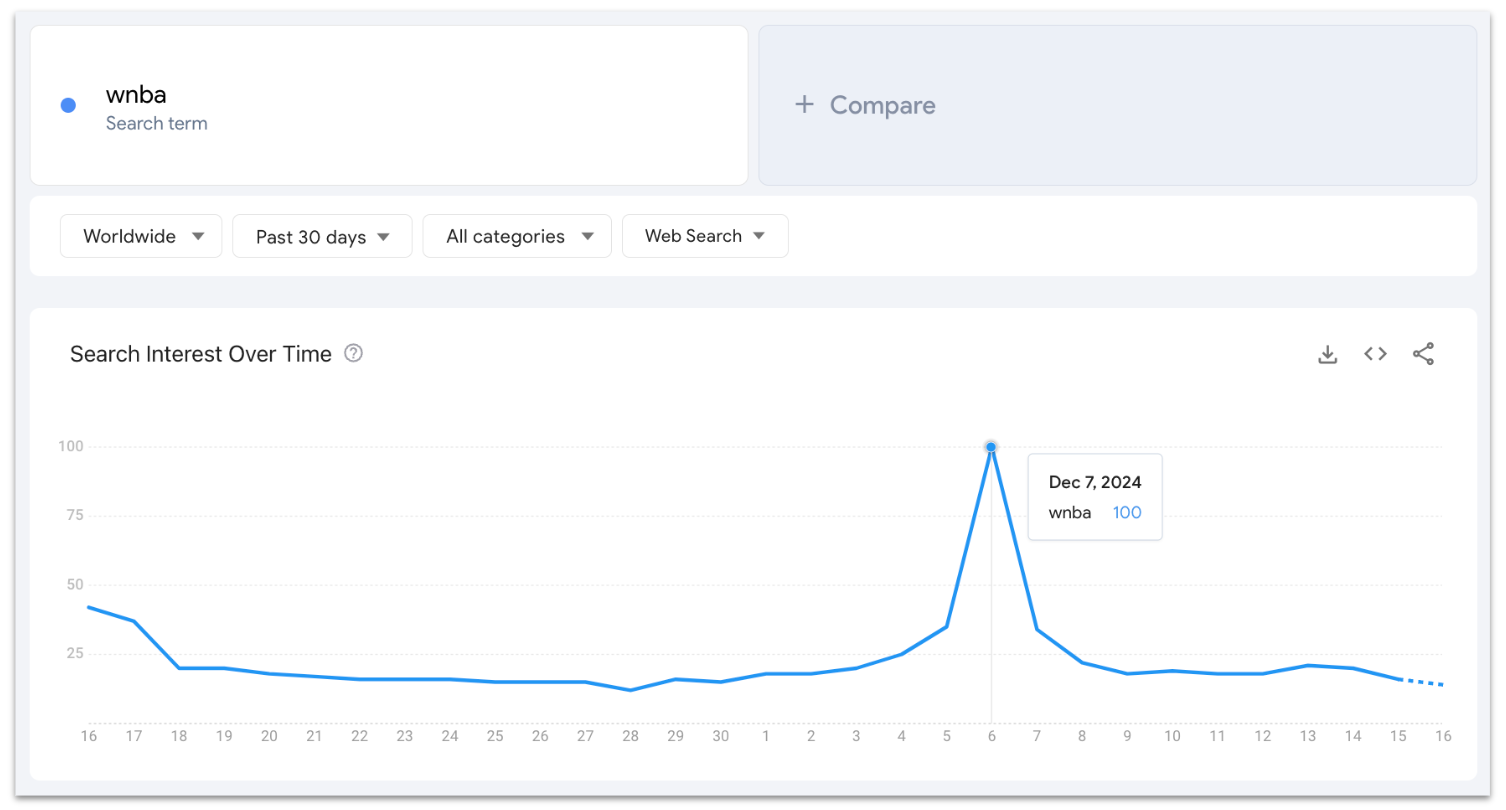Click the Search Interest Over Time title
1506x810 pixels.
coord(201,354)
